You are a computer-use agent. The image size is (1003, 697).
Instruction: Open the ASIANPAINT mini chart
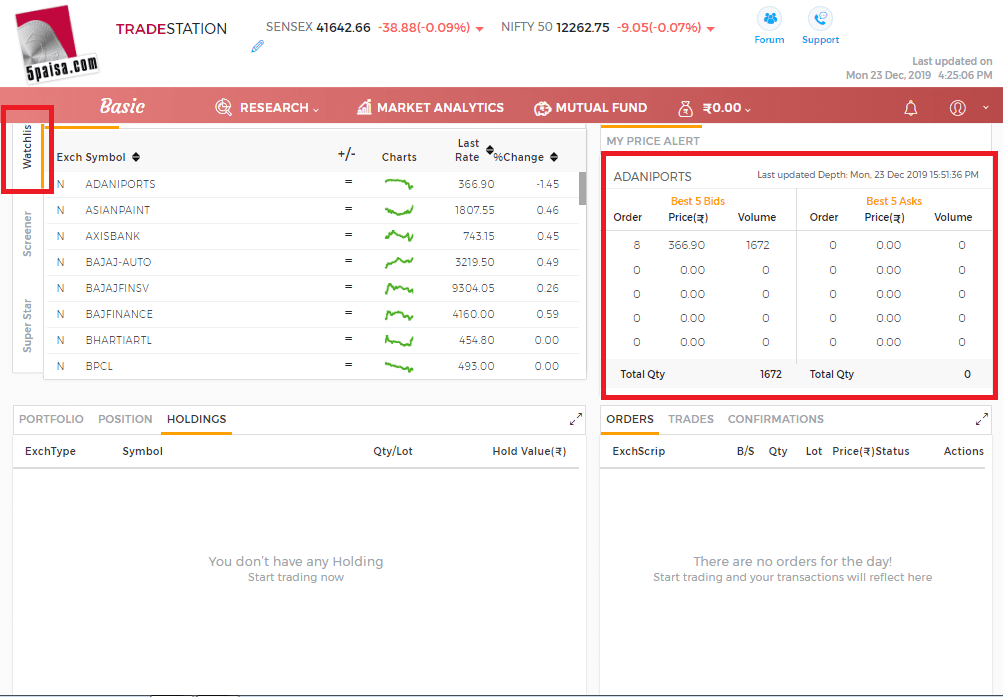399,210
